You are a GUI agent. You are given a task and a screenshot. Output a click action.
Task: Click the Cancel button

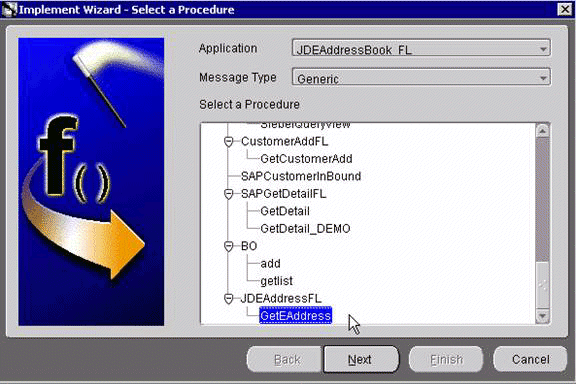click(530, 359)
